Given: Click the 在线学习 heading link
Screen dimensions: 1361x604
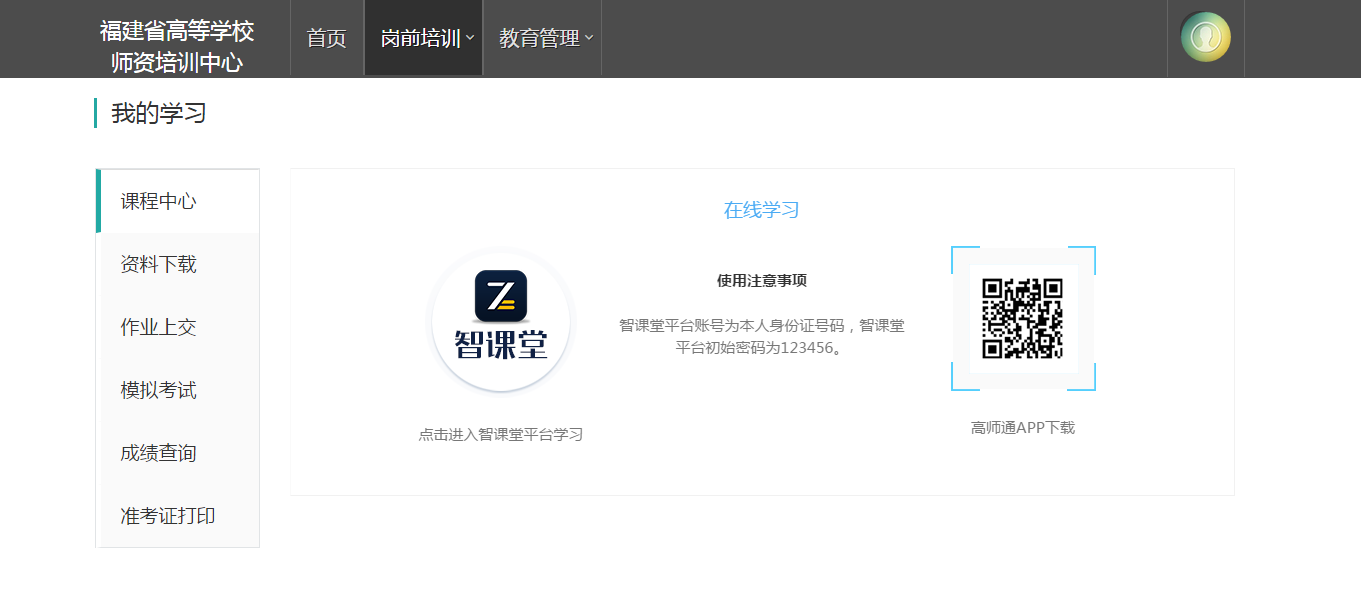Looking at the screenshot, I should (761, 210).
